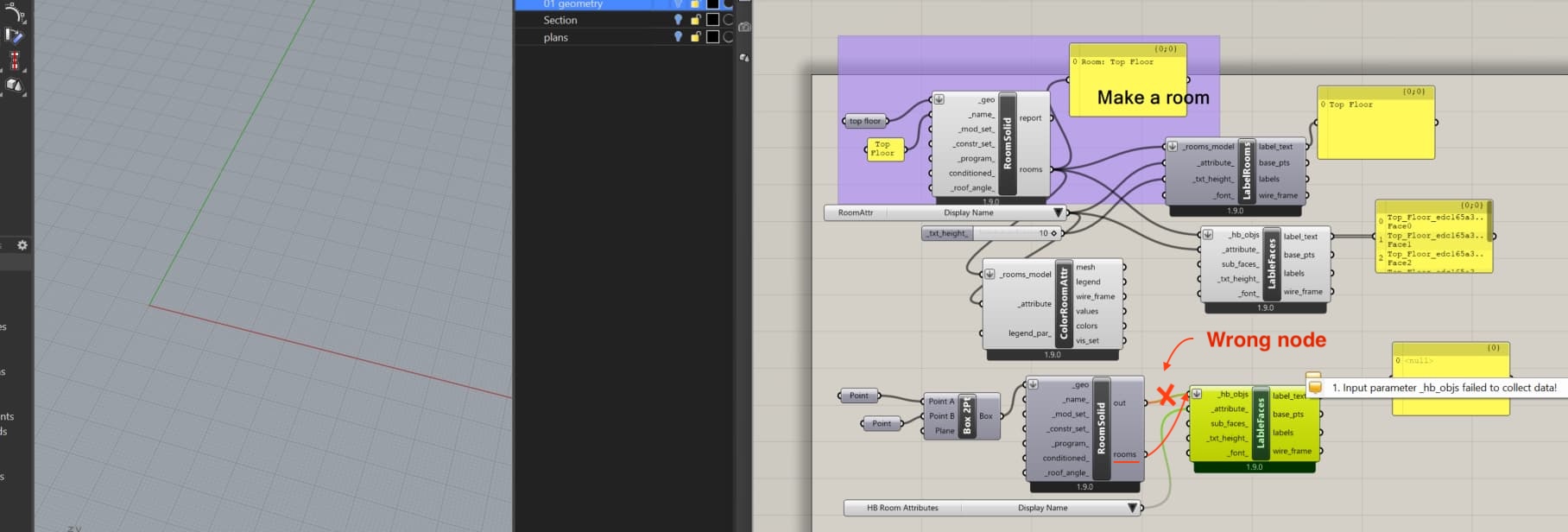1568x532 pixels.
Task: Toggle visibility bulb of Section layer
Action: click(x=678, y=20)
